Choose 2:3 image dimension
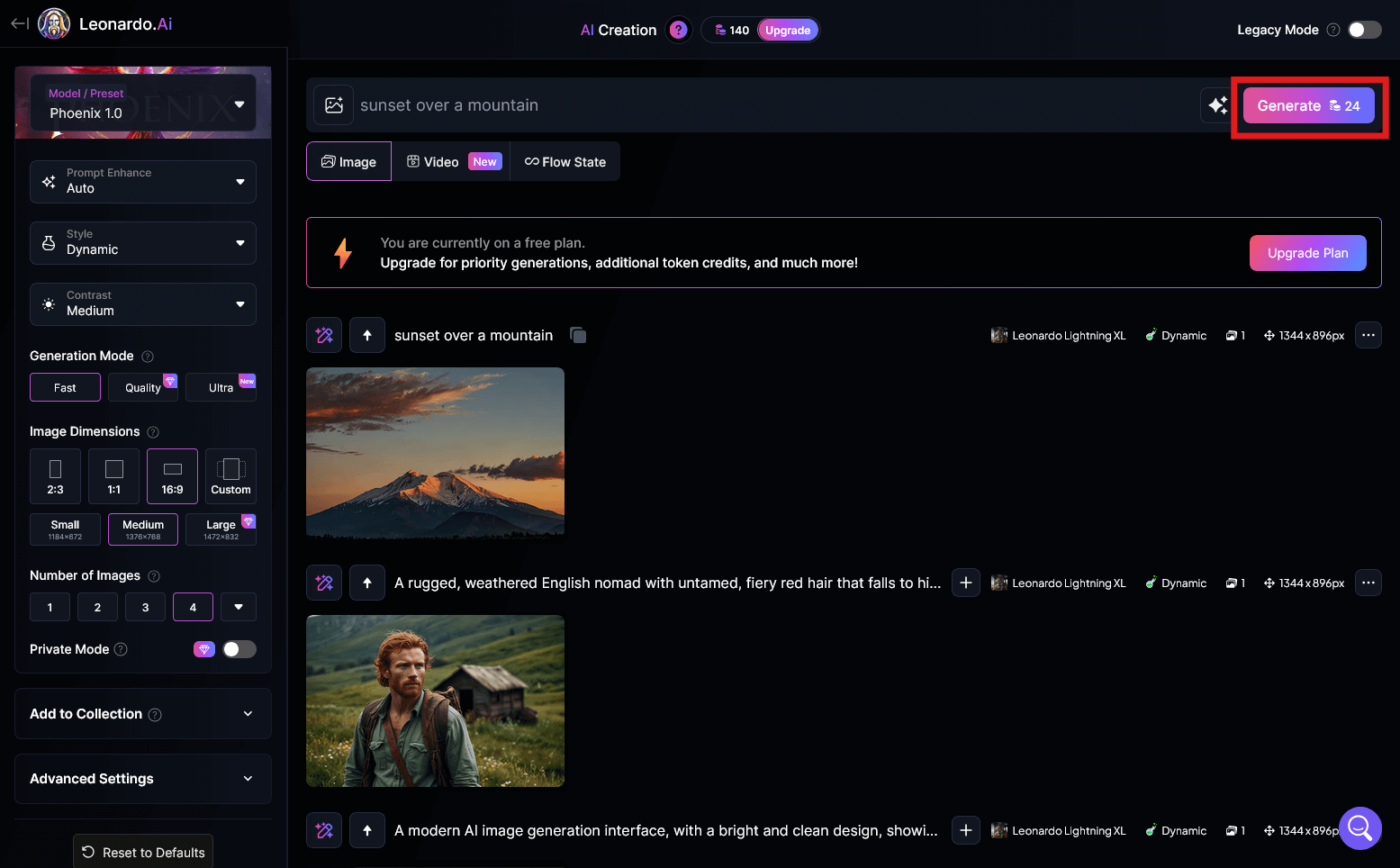 [x=55, y=475]
